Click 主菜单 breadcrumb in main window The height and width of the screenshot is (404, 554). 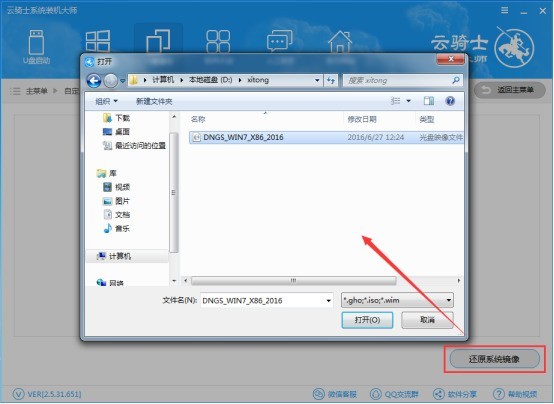pyautogui.click(x=37, y=91)
